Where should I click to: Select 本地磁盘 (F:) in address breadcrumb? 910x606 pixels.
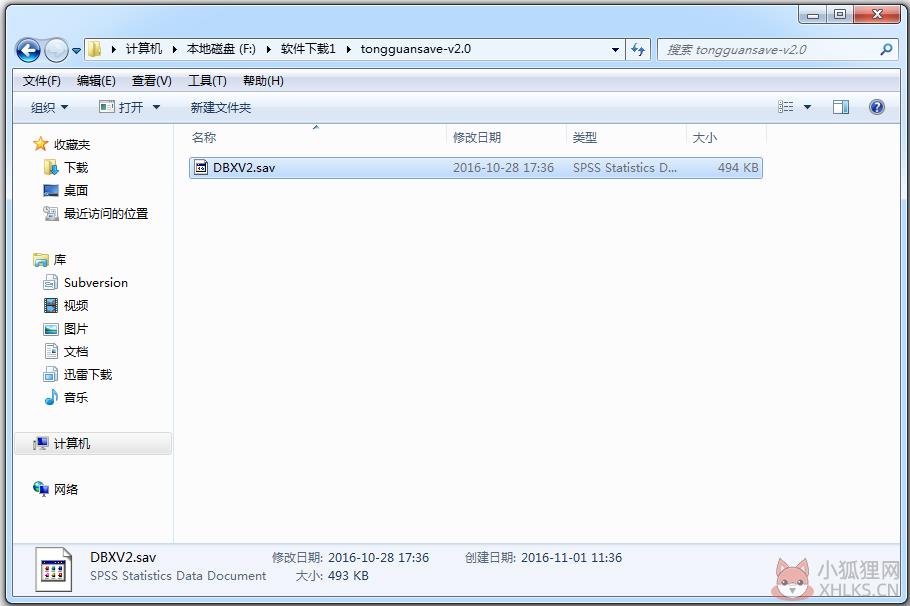221,49
